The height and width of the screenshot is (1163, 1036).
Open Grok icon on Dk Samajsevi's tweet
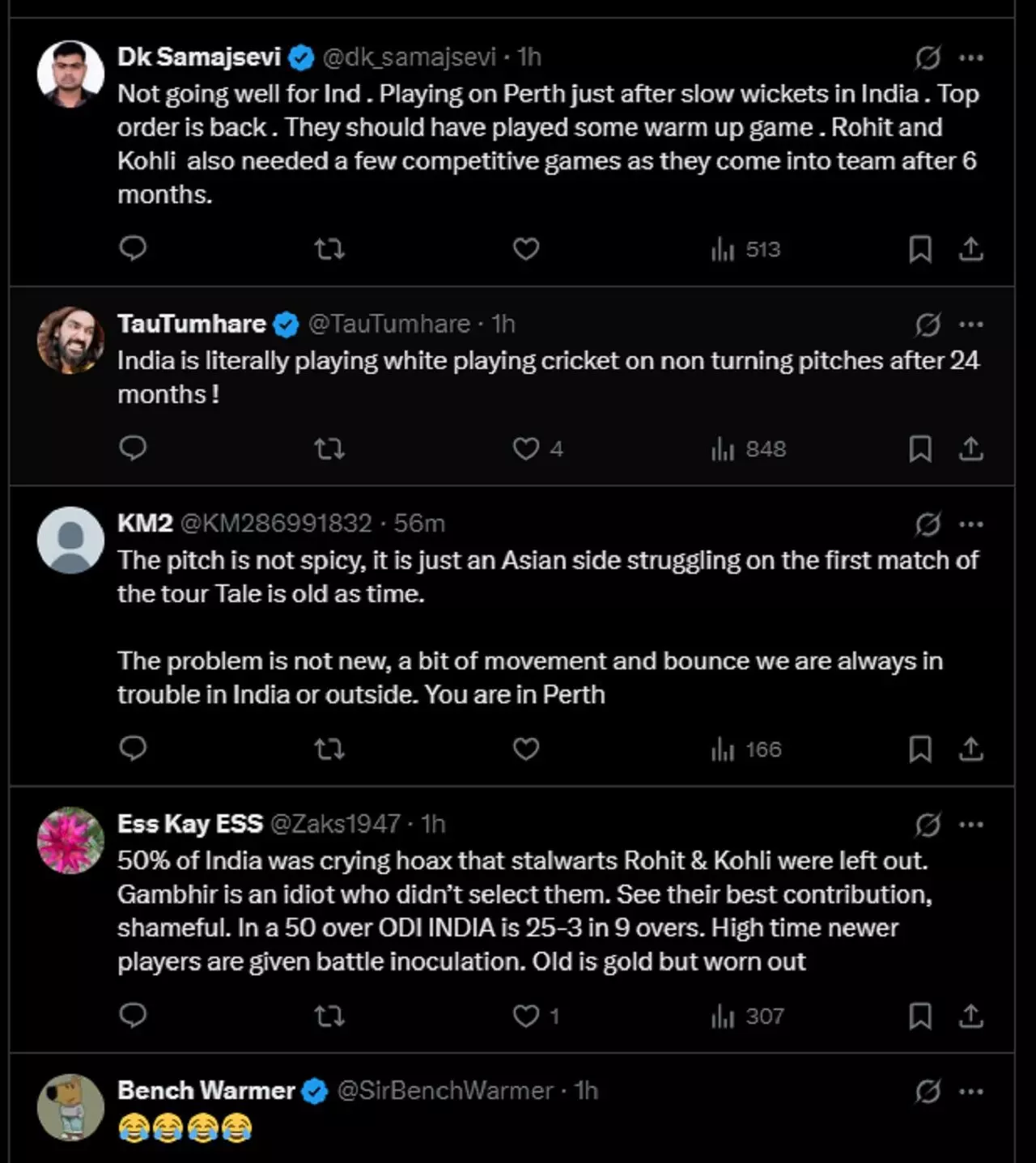[x=928, y=57]
